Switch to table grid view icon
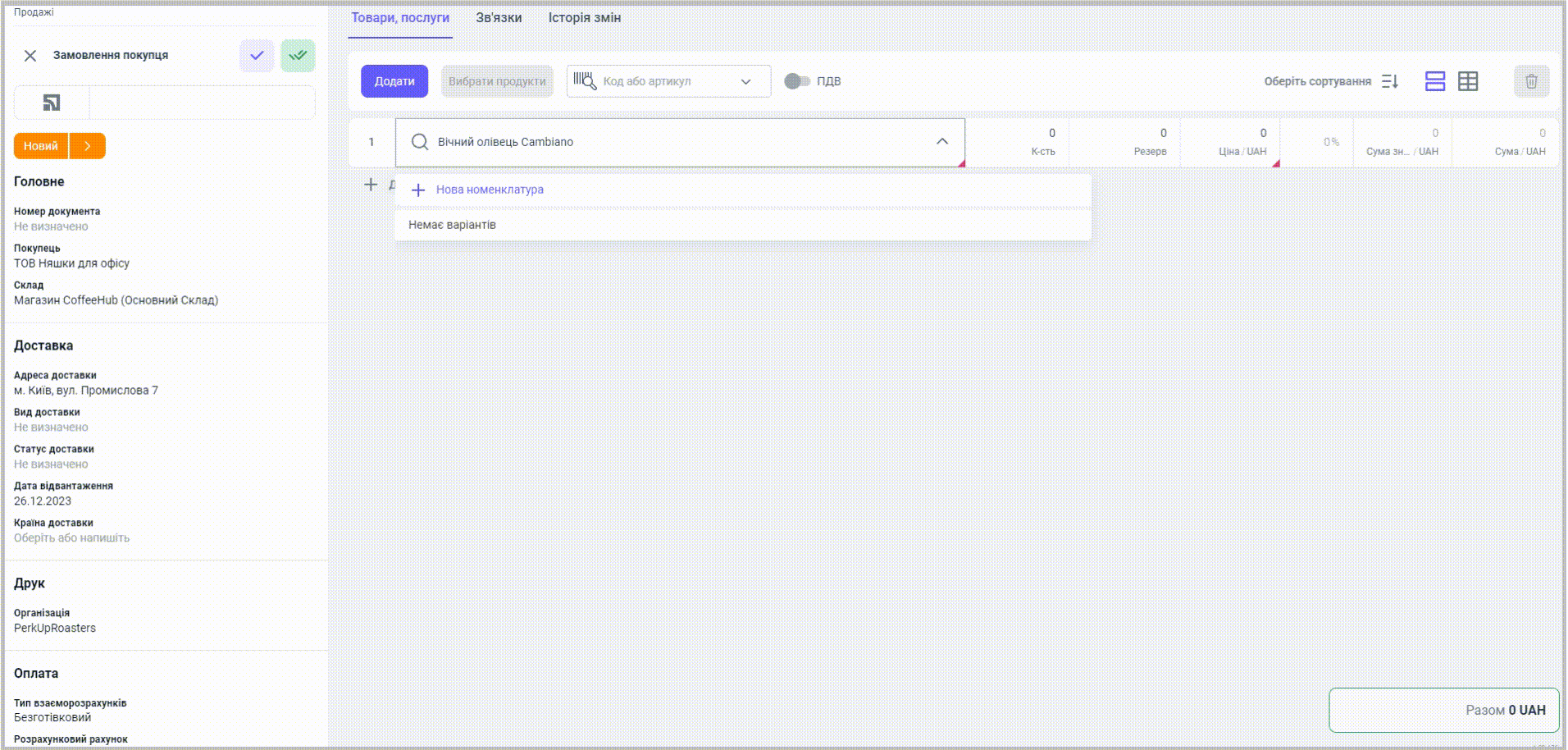The height and width of the screenshot is (750, 1568). click(x=1468, y=81)
